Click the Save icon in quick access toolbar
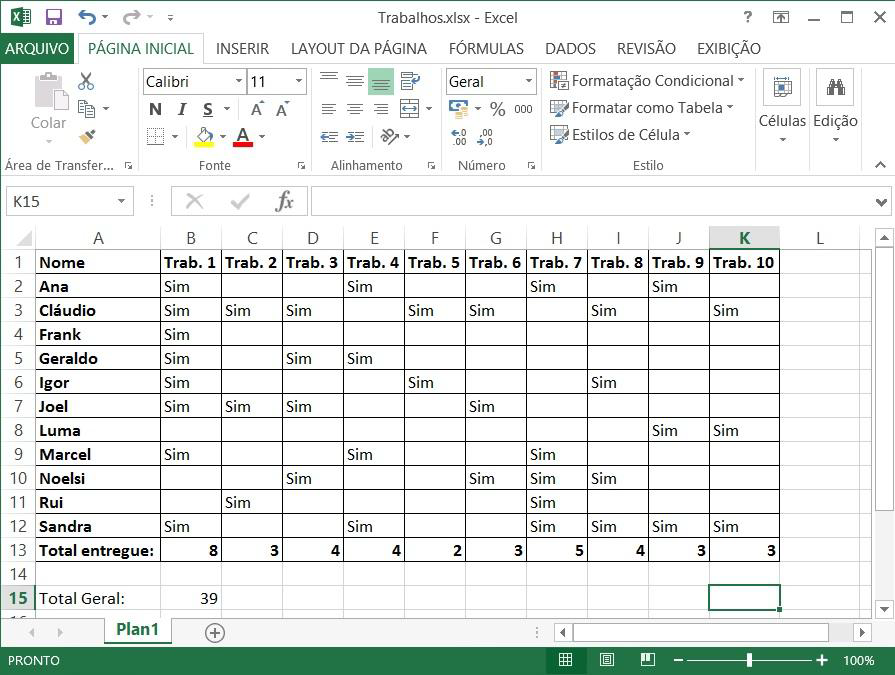The image size is (895, 675). [x=54, y=17]
